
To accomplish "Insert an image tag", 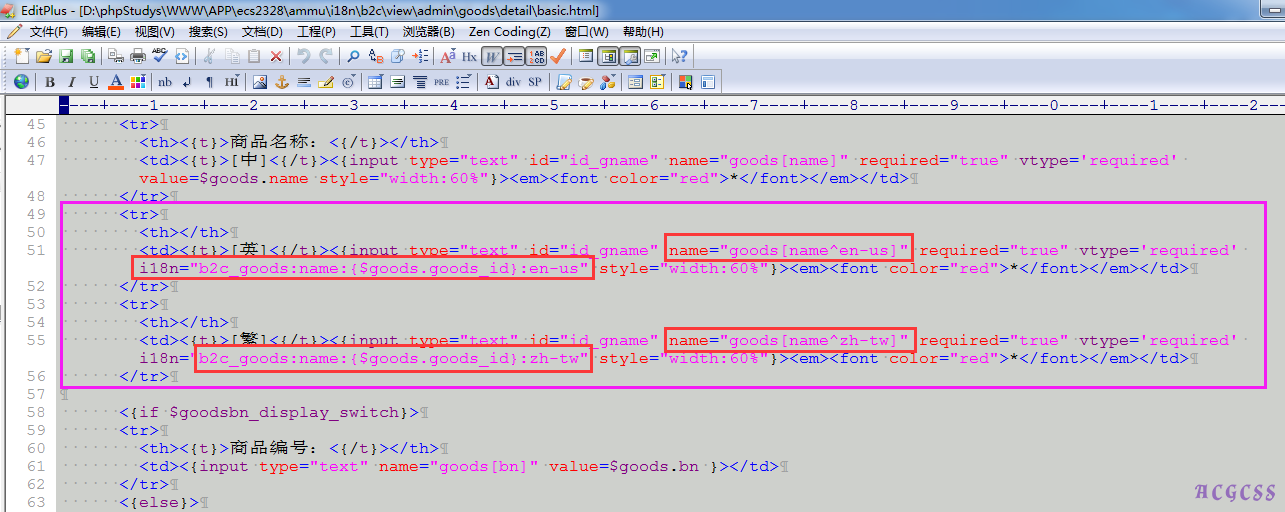I will pyautogui.click(x=259, y=82).
